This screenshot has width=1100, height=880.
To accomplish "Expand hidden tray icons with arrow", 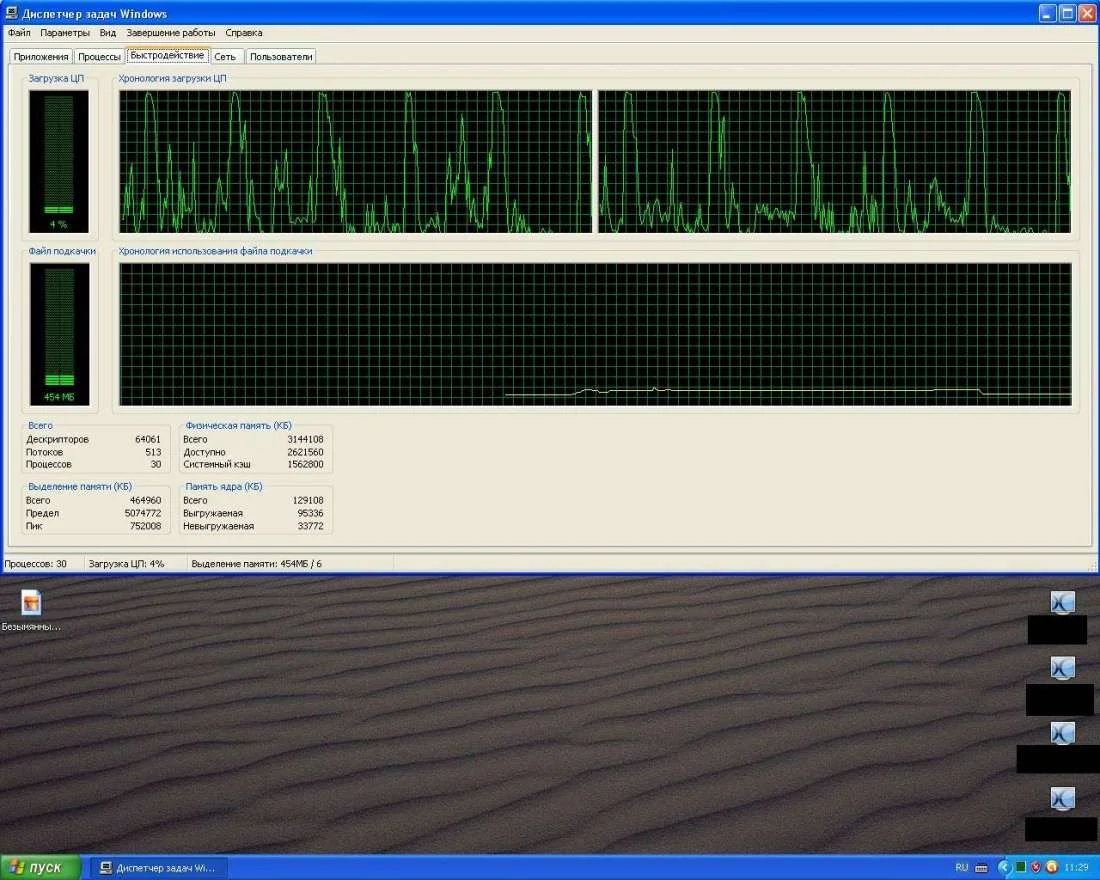I will pos(1004,867).
